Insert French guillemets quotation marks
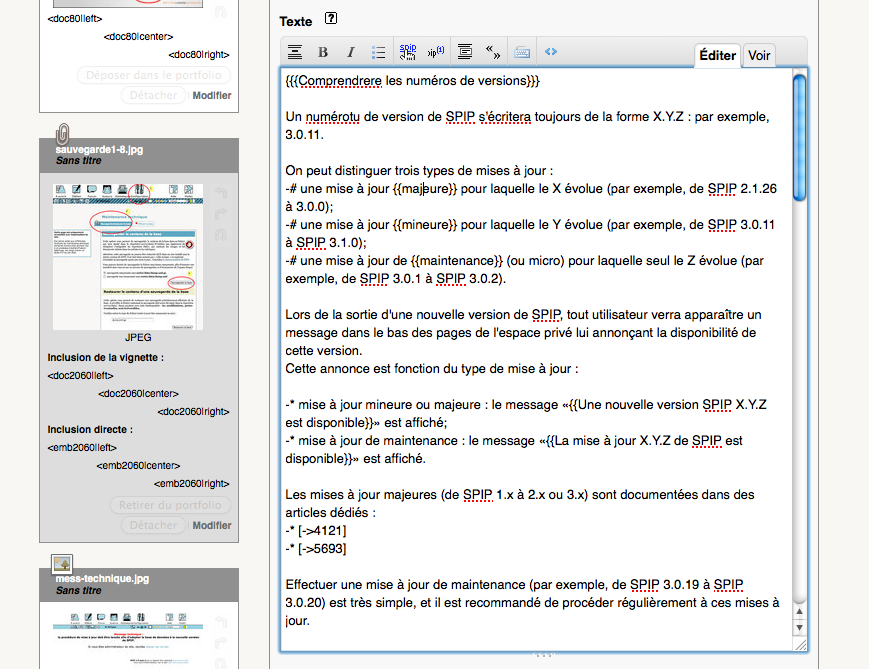The width and height of the screenshot is (869, 669). pyautogui.click(x=492, y=52)
